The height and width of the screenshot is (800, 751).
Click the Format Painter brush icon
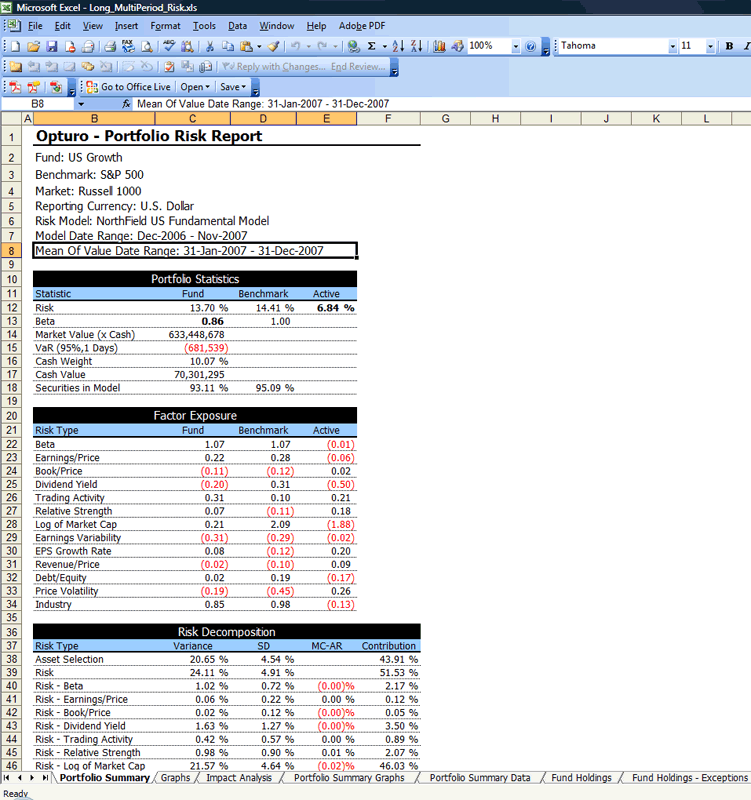pos(273,47)
